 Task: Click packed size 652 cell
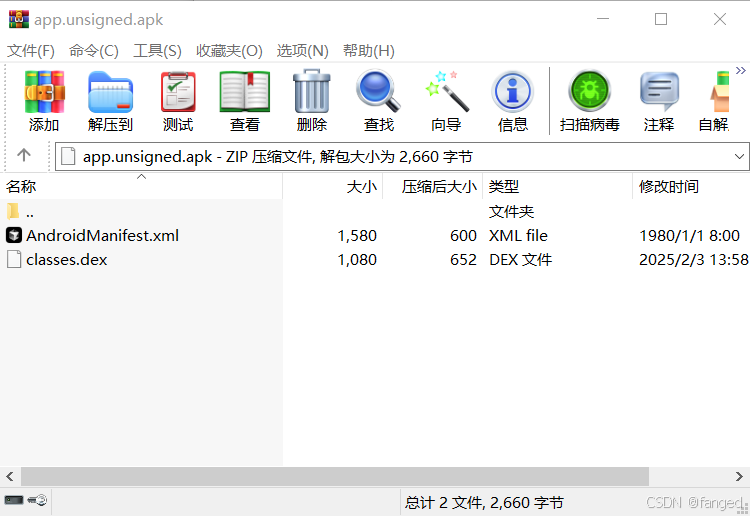463,259
